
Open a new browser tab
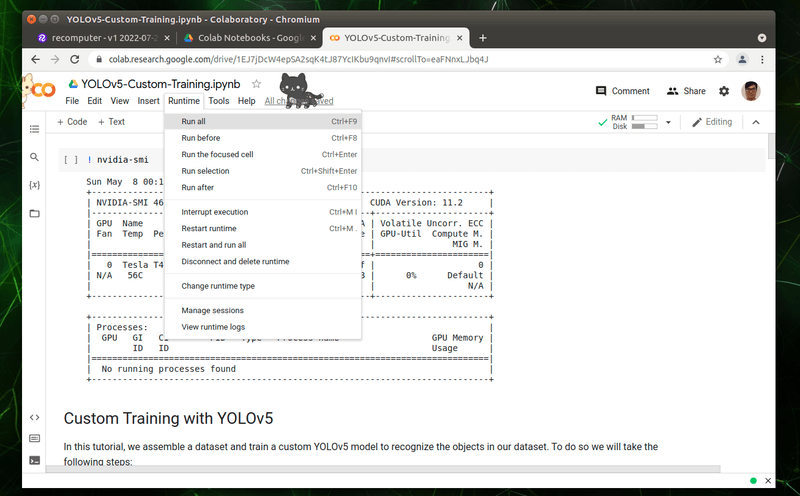(x=483, y=38)
